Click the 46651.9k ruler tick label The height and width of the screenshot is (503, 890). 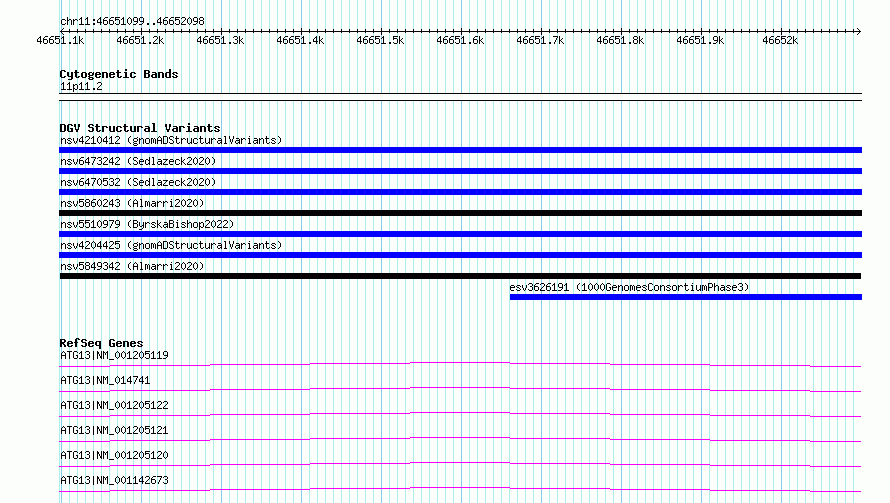(x=700, y=40)
